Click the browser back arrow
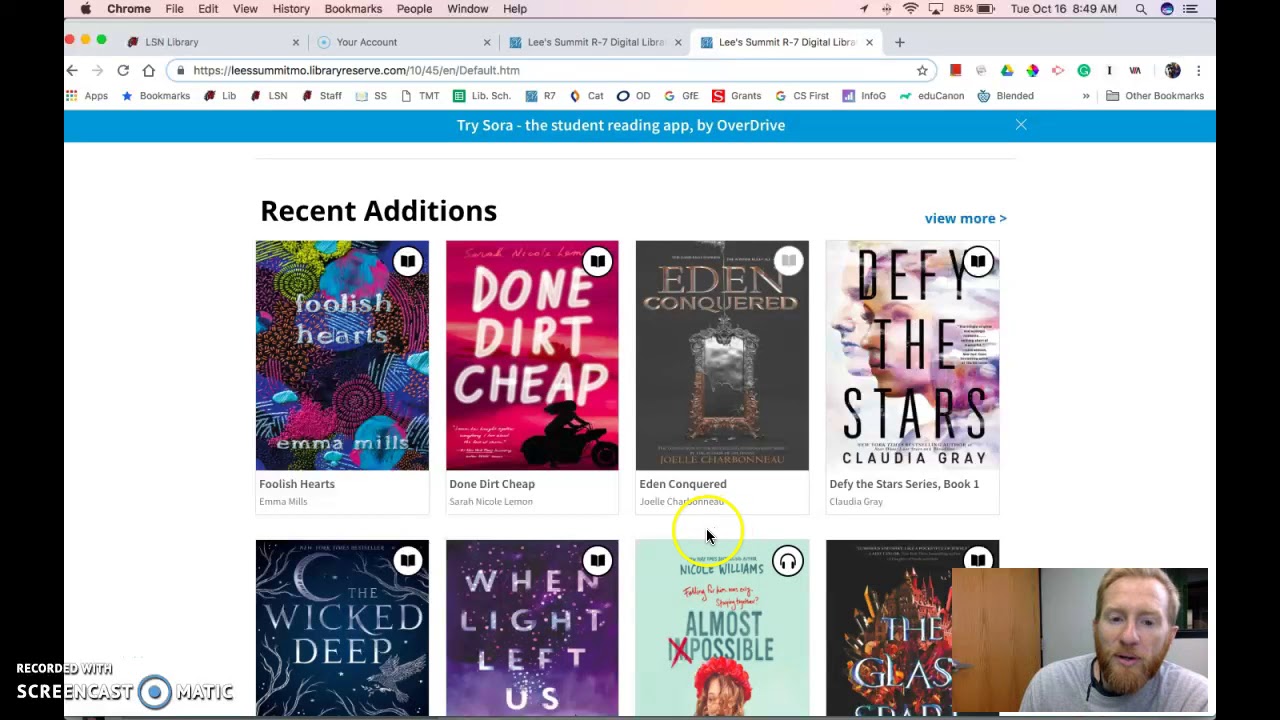This screenshot has width=1280, height=720. 72,70
